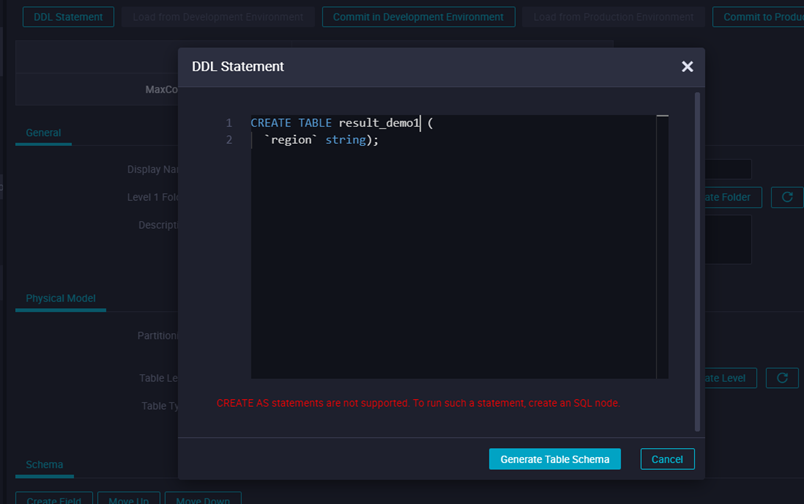Viewport: 804px width, 504px height.
Task: Click the Commit to Production button
Action: pos(758,17)
